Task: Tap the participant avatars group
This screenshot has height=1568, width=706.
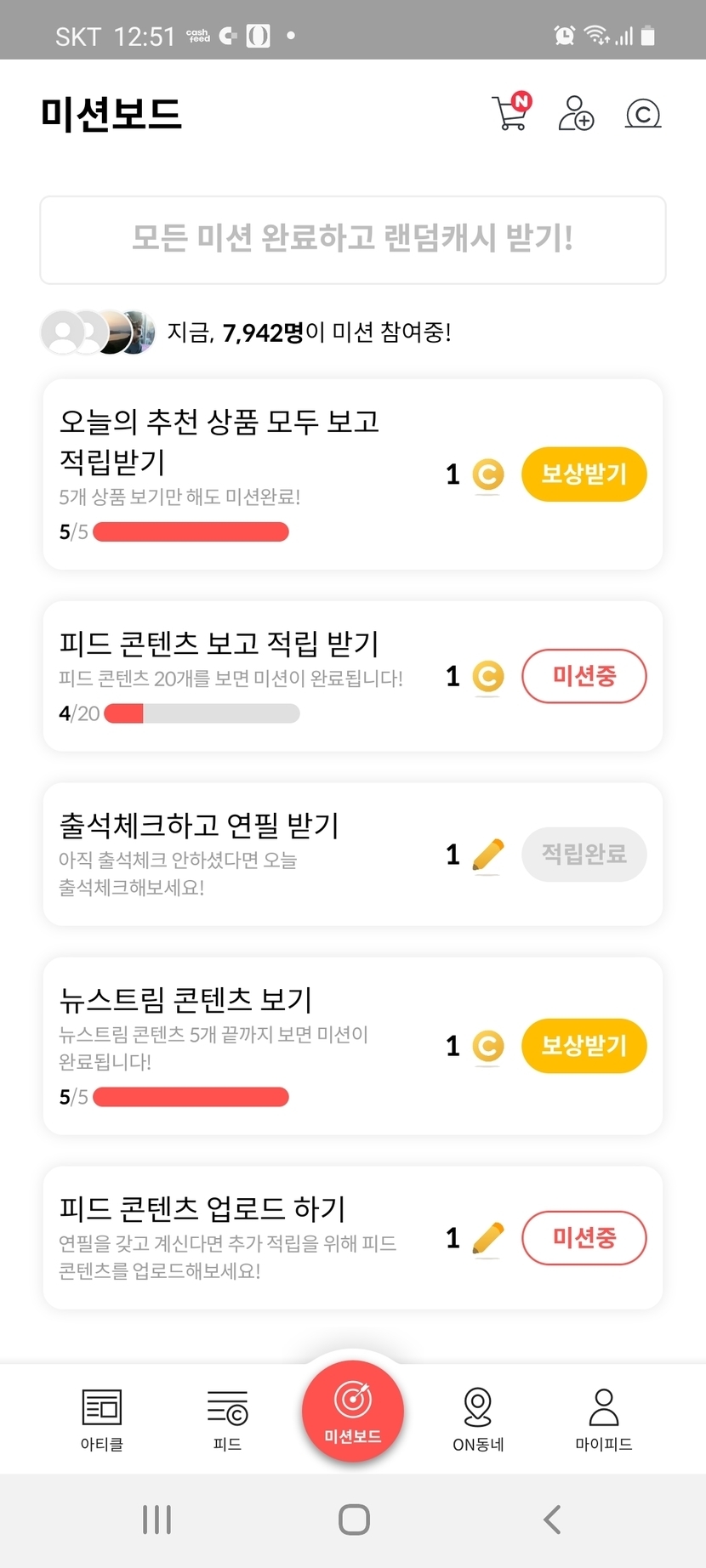Action: coord(99,332)
